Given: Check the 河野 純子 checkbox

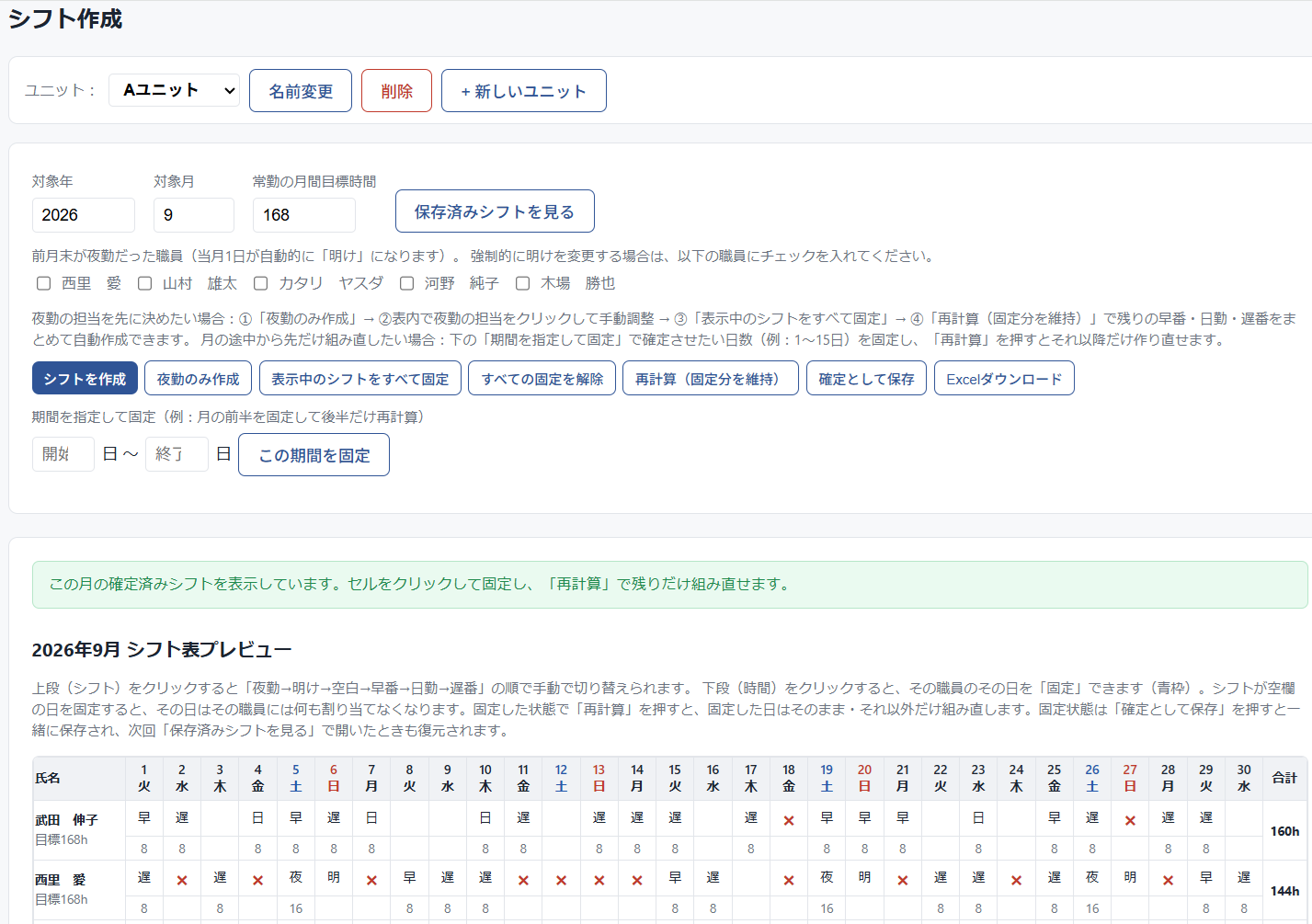Looking at the screenshot, I should (x=406, y=283).
